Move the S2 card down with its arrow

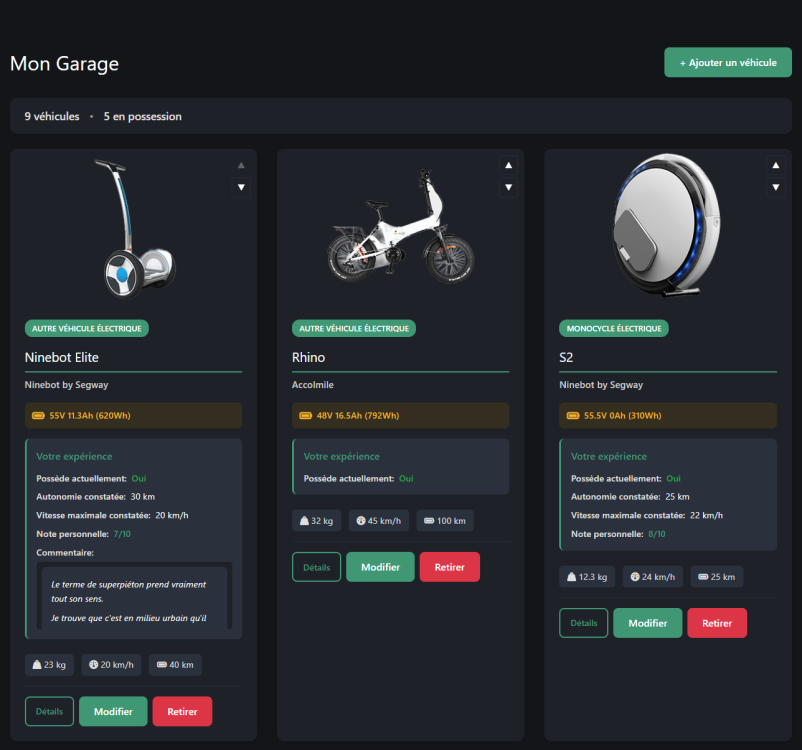775,187
